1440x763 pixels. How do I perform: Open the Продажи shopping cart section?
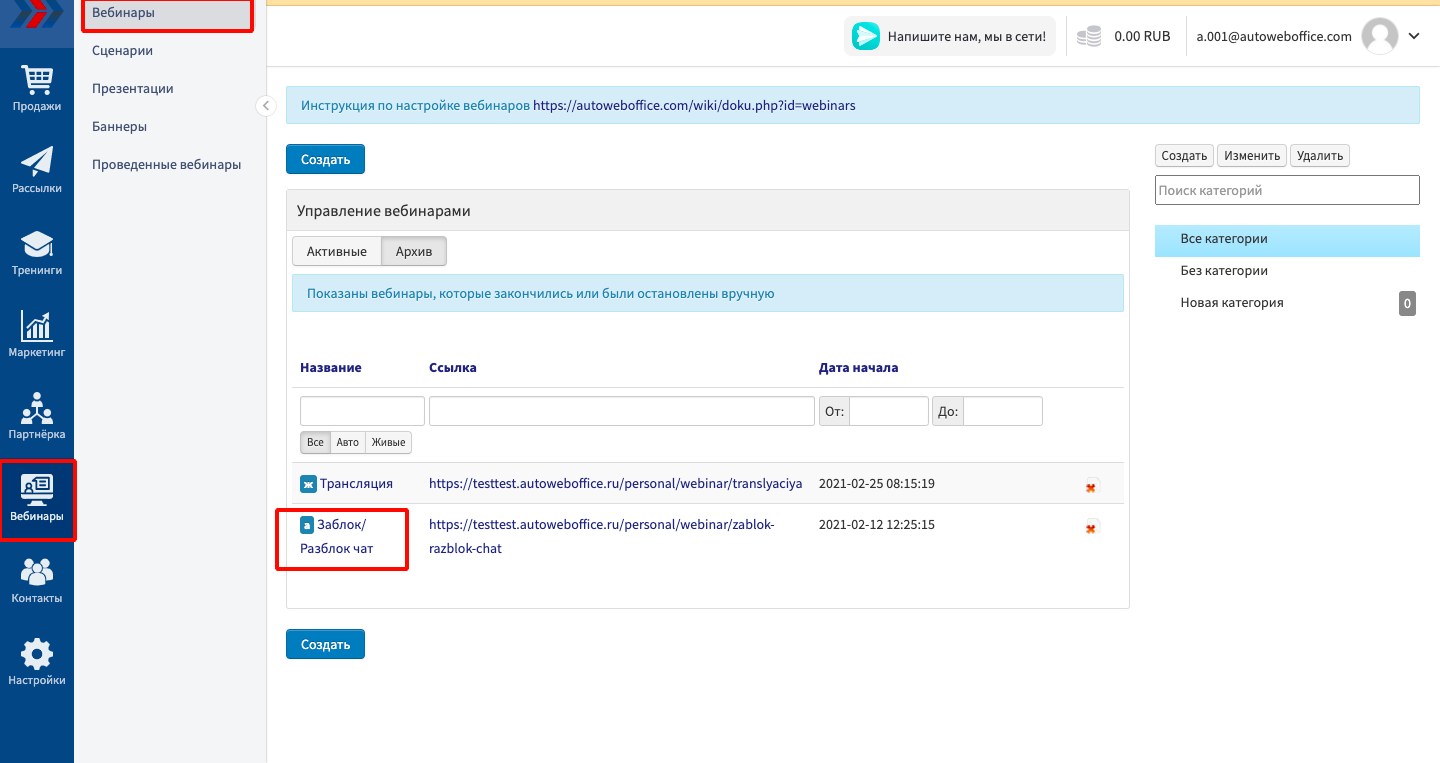coord(37,88)
